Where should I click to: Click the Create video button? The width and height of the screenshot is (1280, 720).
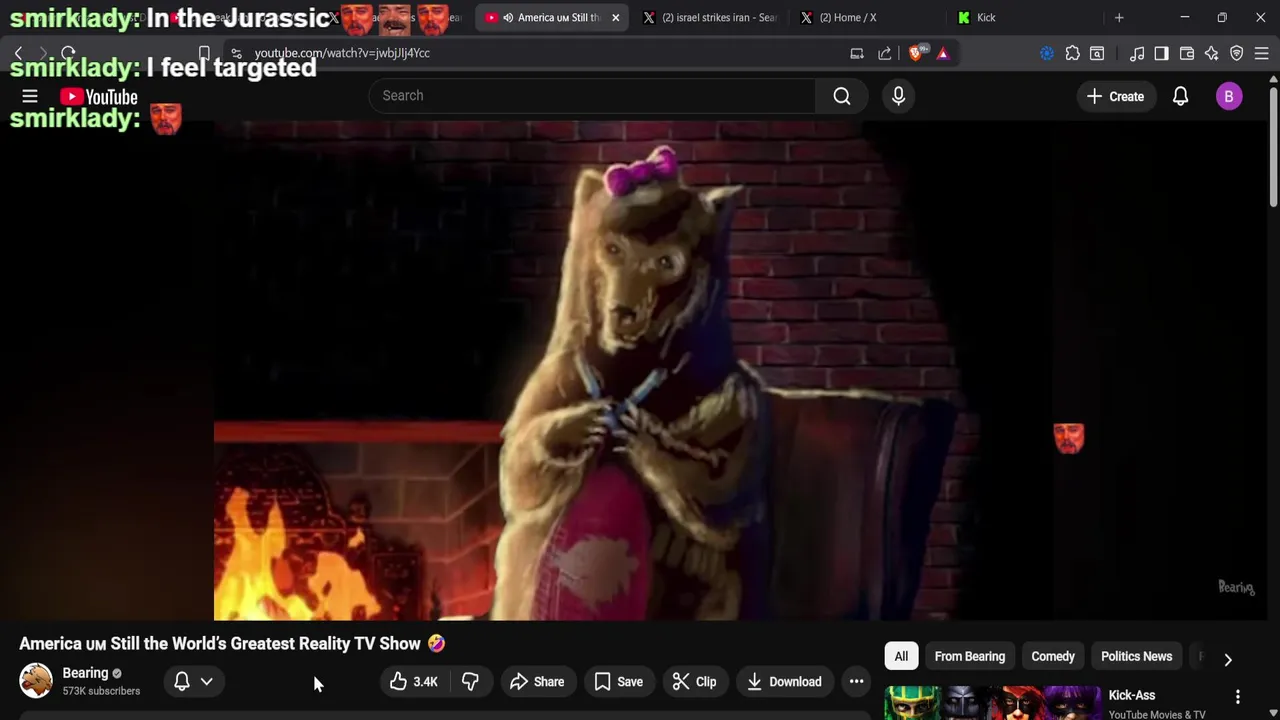pos(1115,96)
